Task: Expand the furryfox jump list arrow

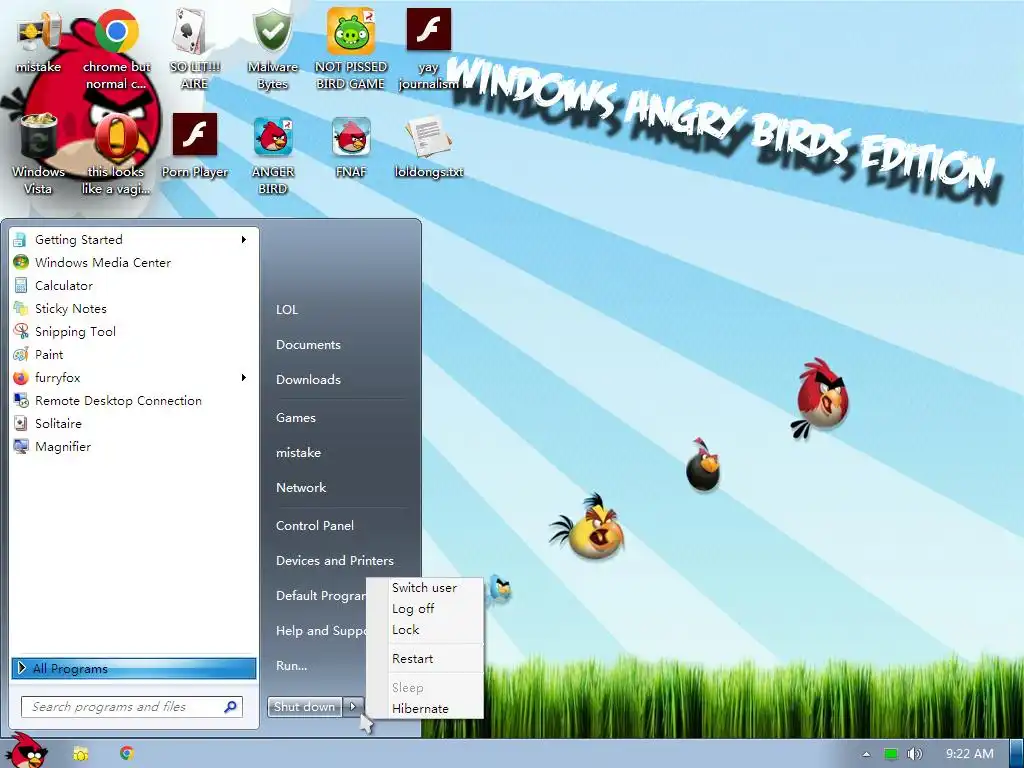Action: pyautogui.click(x=244, y=377)
